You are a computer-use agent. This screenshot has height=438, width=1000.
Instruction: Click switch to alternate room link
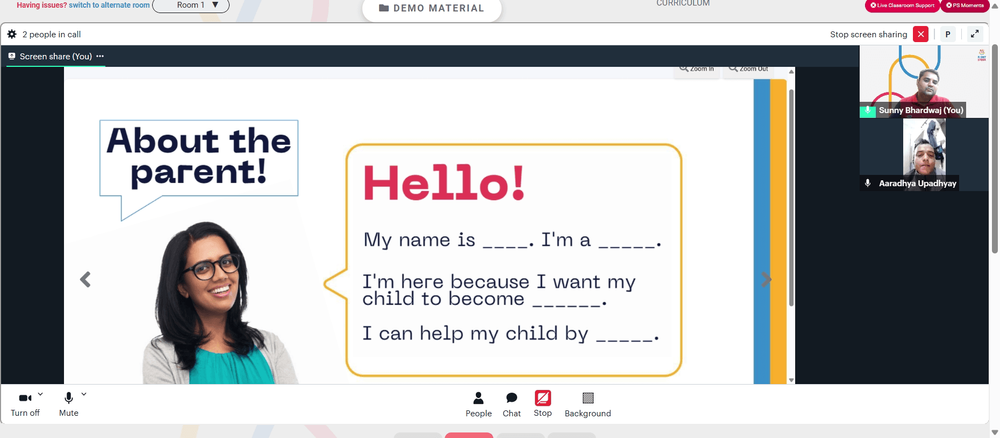(x=110, y=5)
